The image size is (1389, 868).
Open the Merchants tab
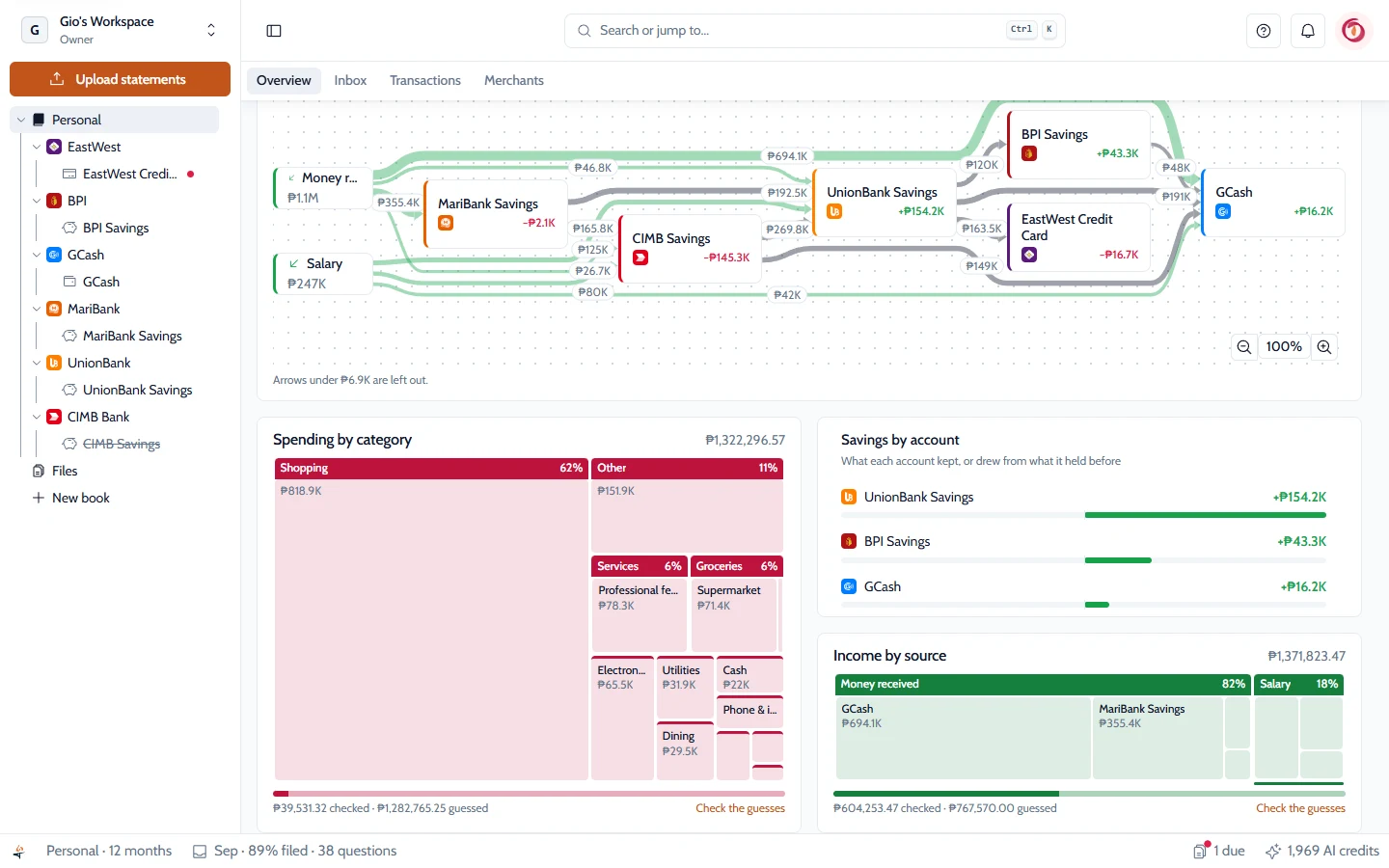click(514, 80)
